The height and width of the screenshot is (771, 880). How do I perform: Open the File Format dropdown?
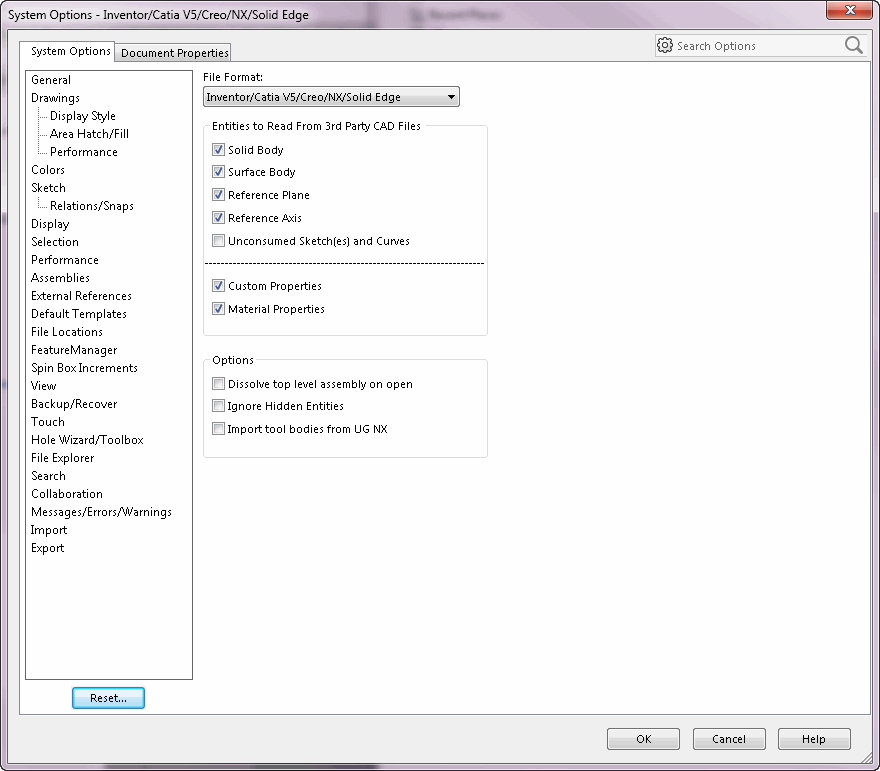(x=331, y=97)
